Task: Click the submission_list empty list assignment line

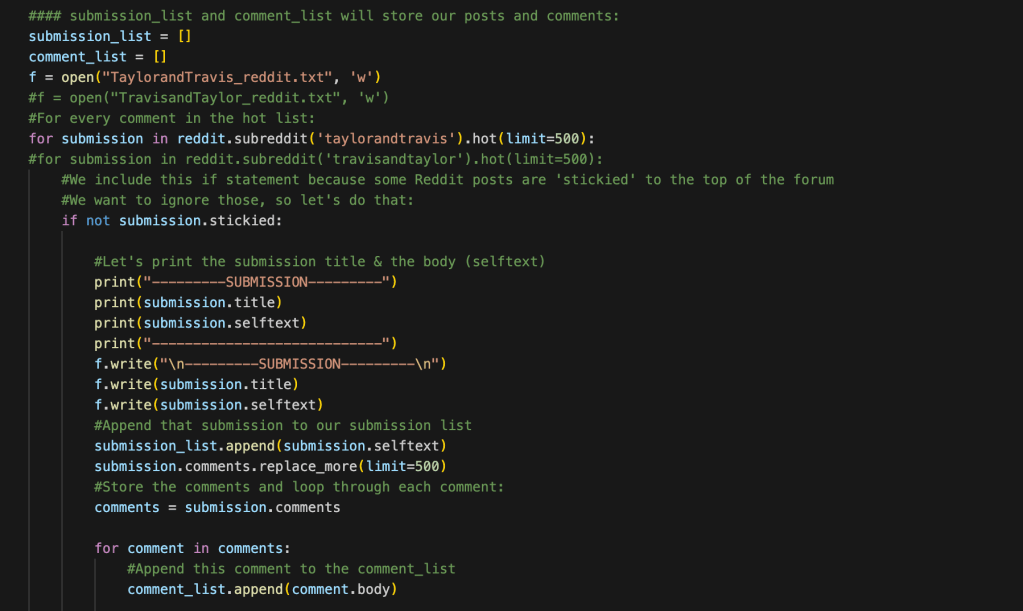Action: (x=110, y=36)
